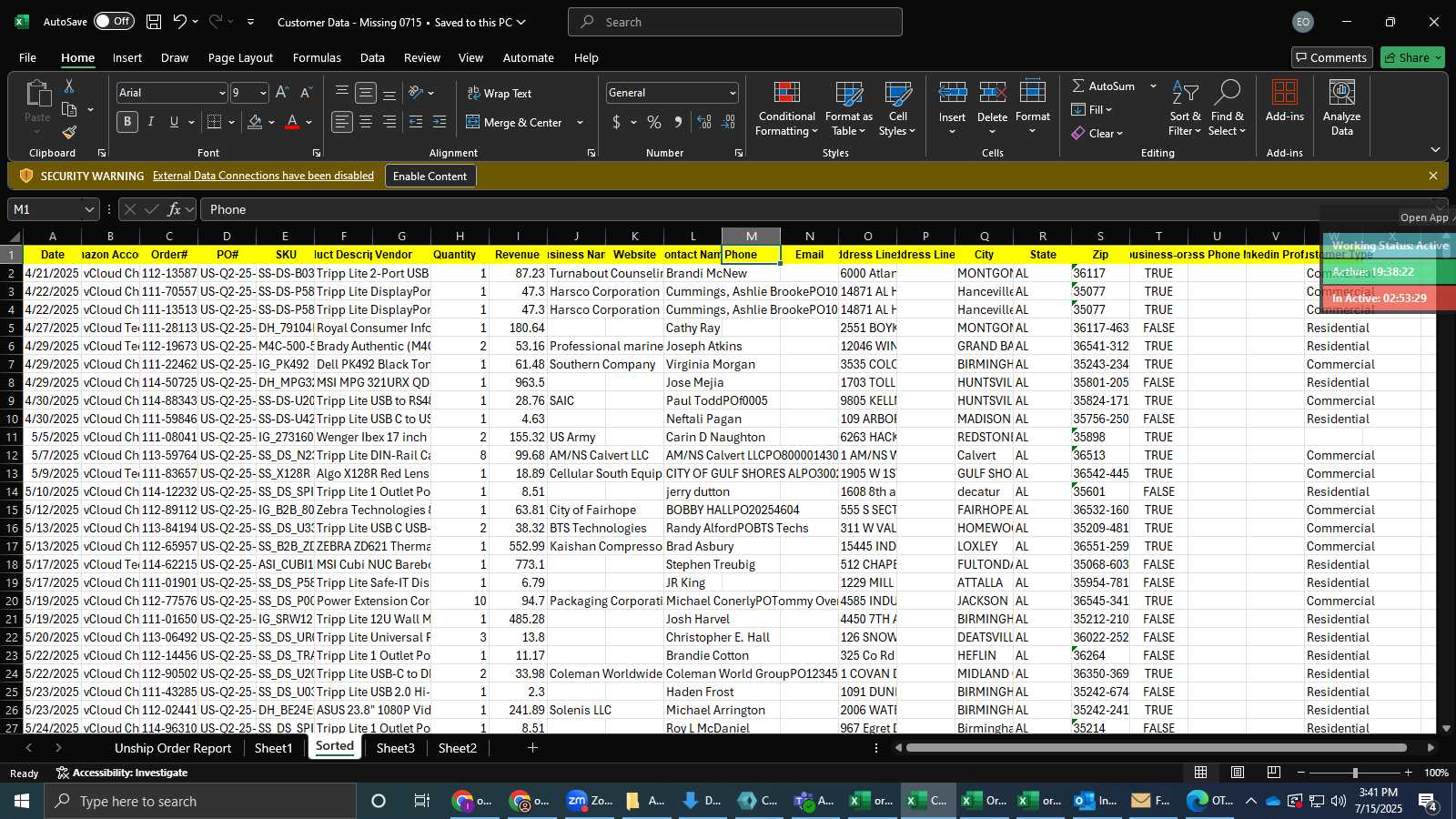The width and height of the screenshot is (1456, 819).
Task: Click in the ribbon Search box
Action: 735,22
